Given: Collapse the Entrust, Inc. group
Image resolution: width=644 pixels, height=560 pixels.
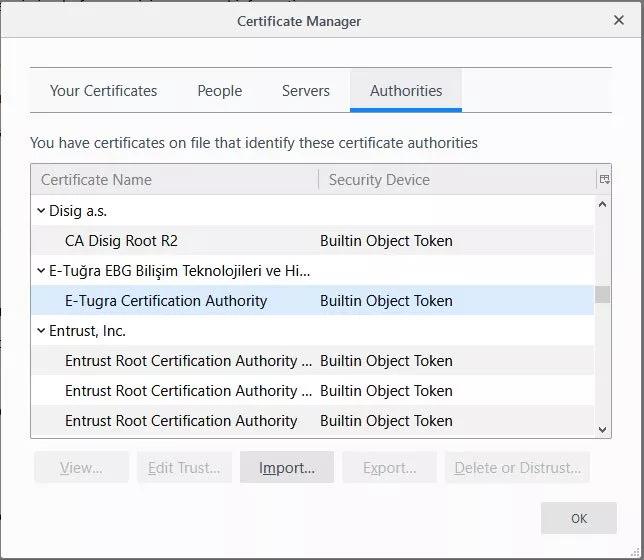Looking at the screenshot, I should 41,331.
